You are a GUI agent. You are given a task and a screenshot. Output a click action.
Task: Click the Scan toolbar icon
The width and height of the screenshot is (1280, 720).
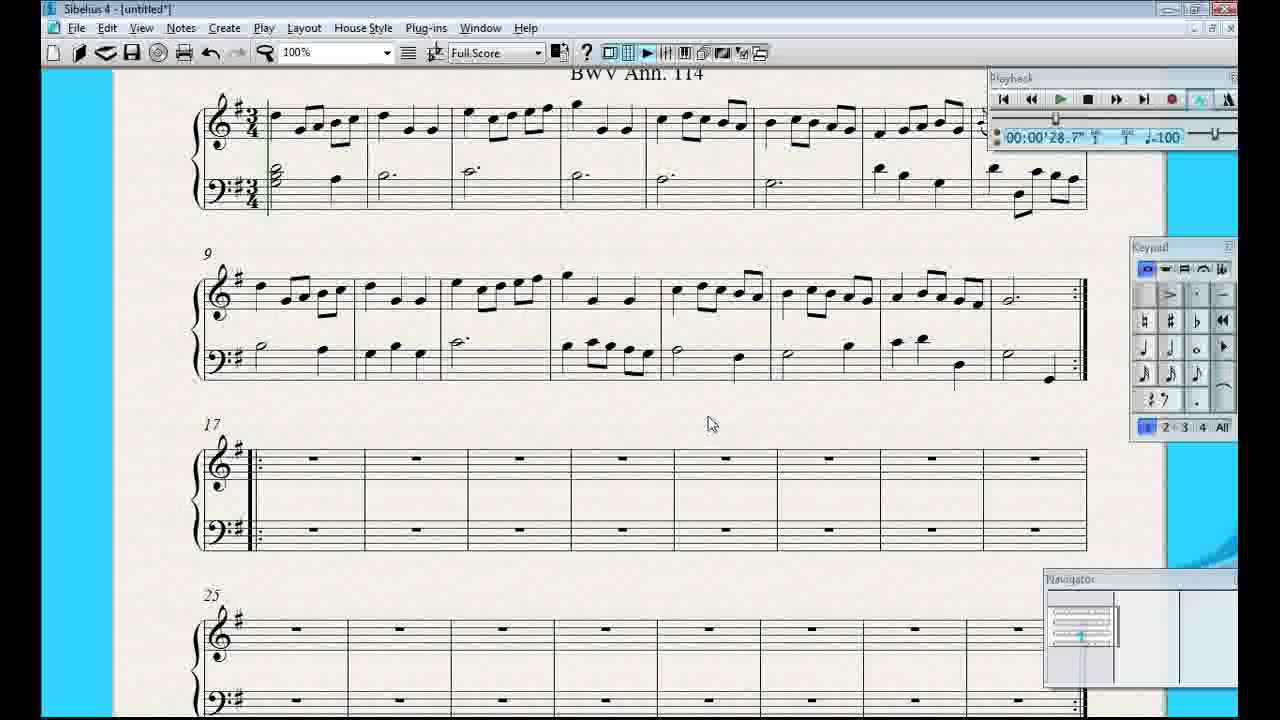[105, 53]
